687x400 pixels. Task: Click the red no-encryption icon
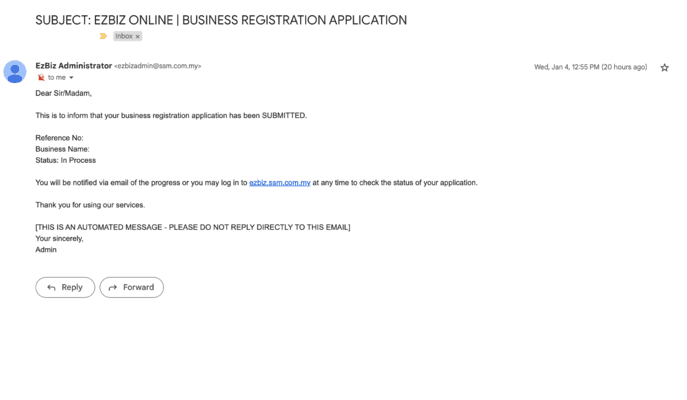pos(40,77)
